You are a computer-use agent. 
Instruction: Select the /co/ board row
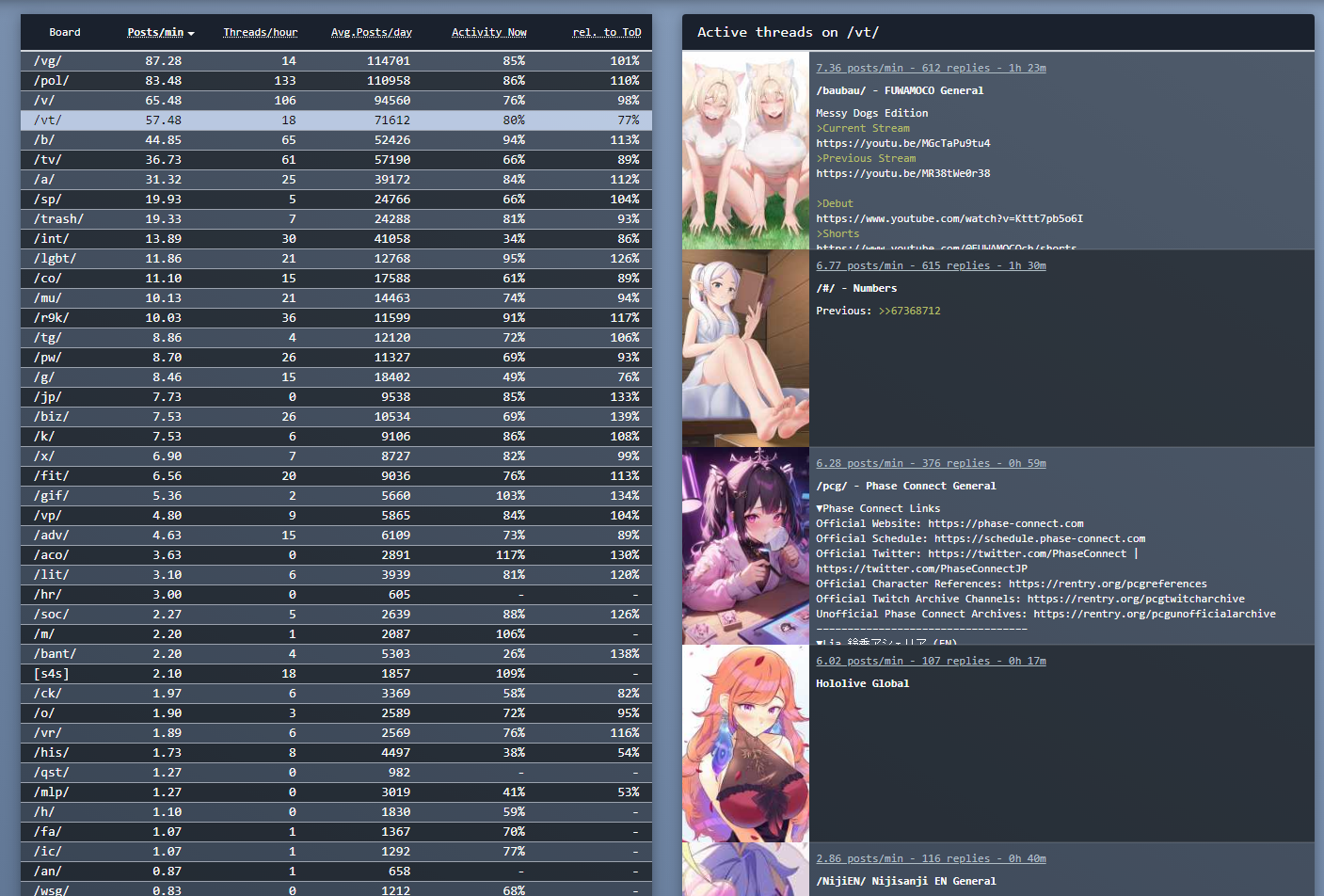tap(336, 279)
